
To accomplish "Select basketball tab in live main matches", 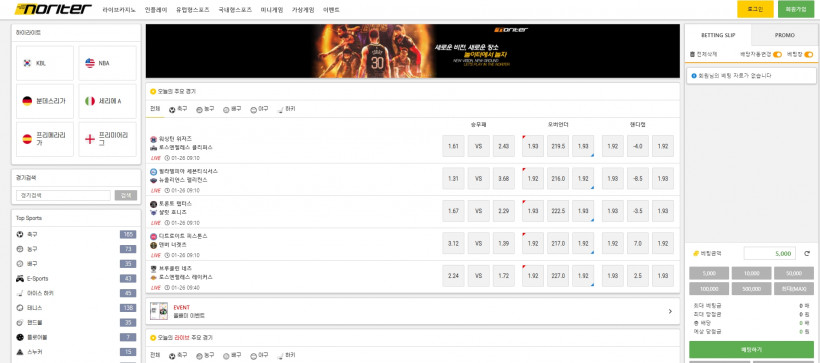I will [x=205, y=356].
